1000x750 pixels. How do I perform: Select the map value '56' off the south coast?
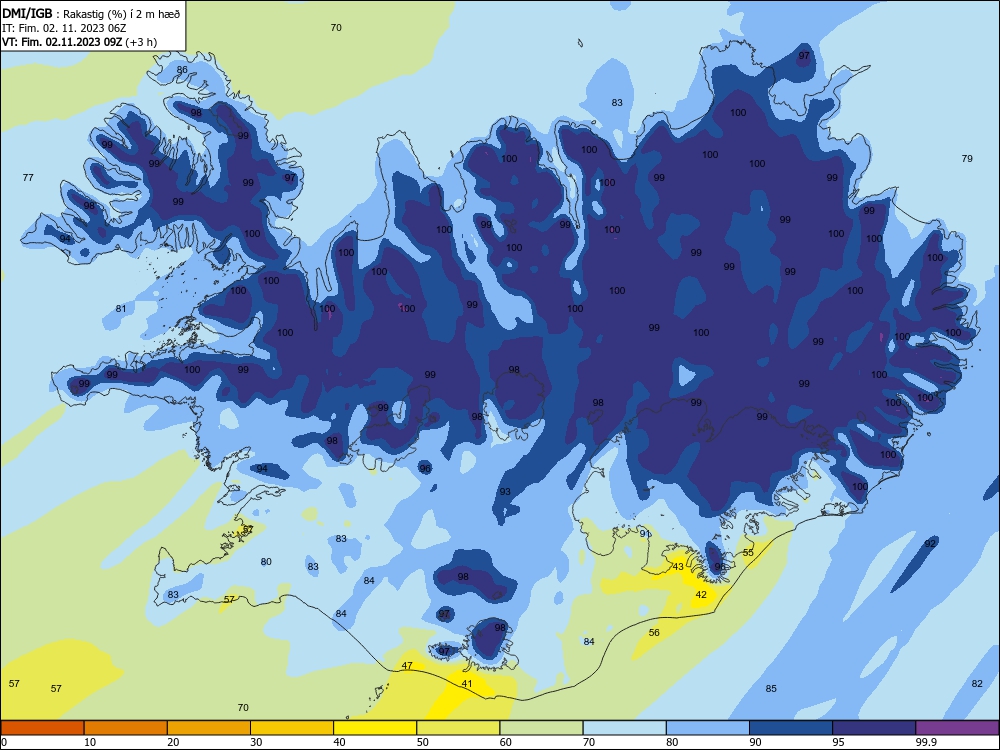[654, 633]
